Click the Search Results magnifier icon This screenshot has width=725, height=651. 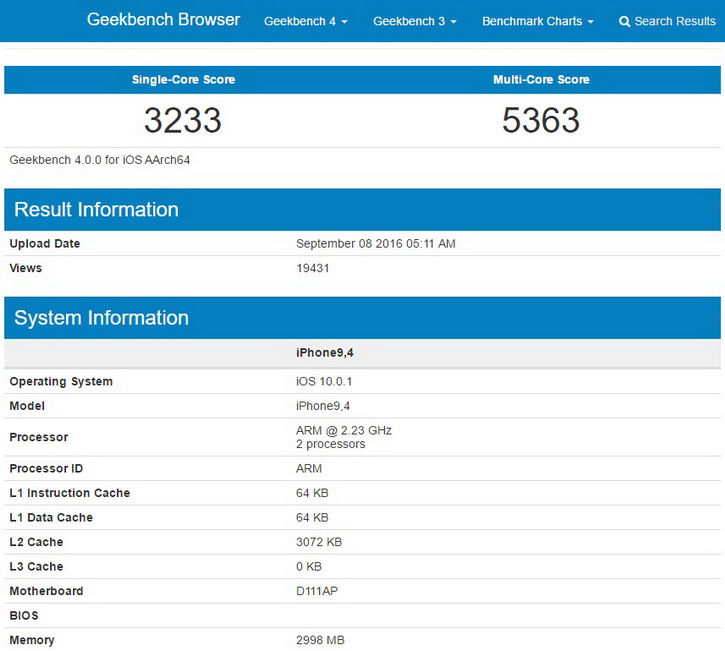point(624,22)
